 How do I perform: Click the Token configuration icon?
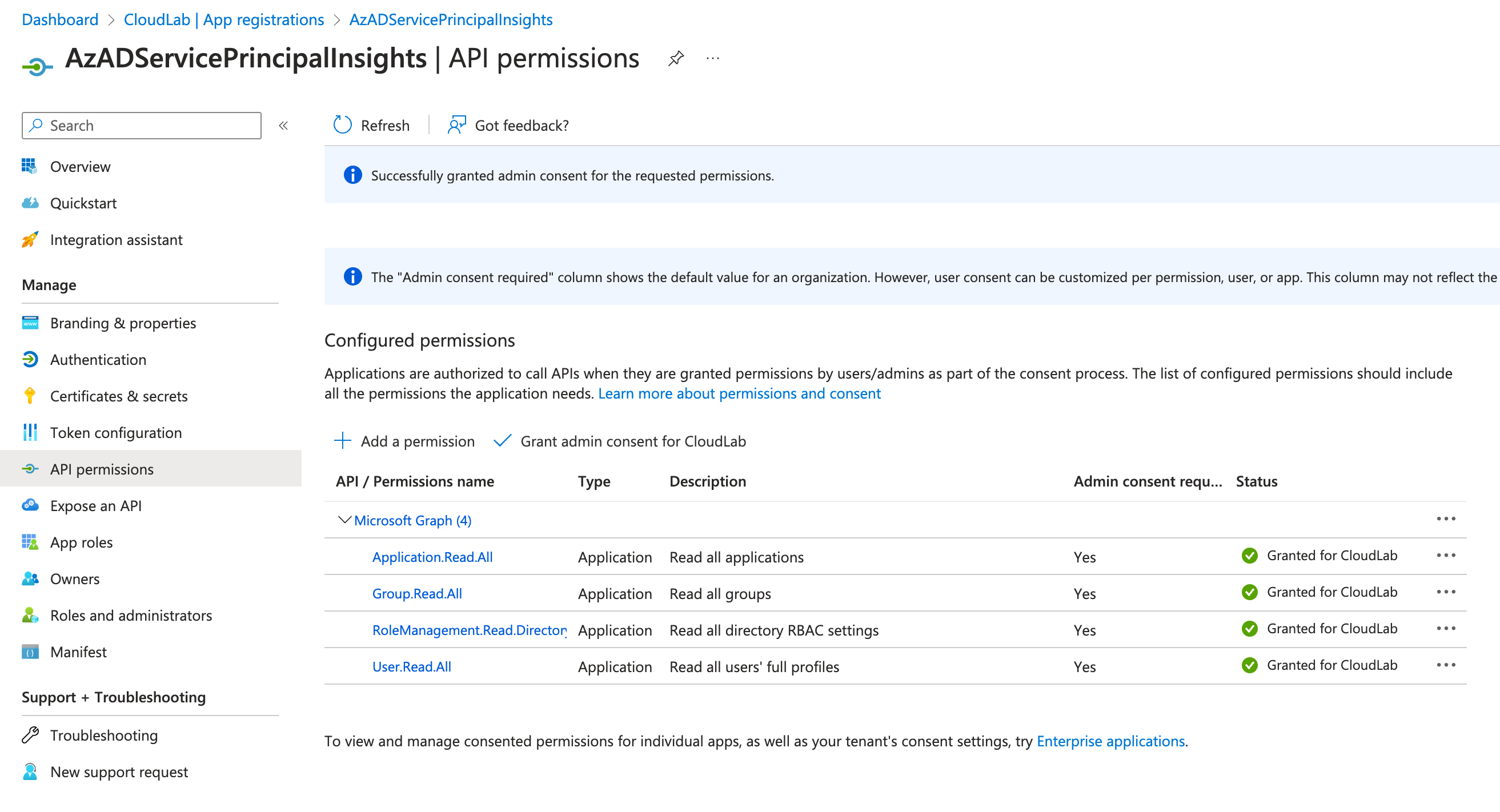point(30,432)
